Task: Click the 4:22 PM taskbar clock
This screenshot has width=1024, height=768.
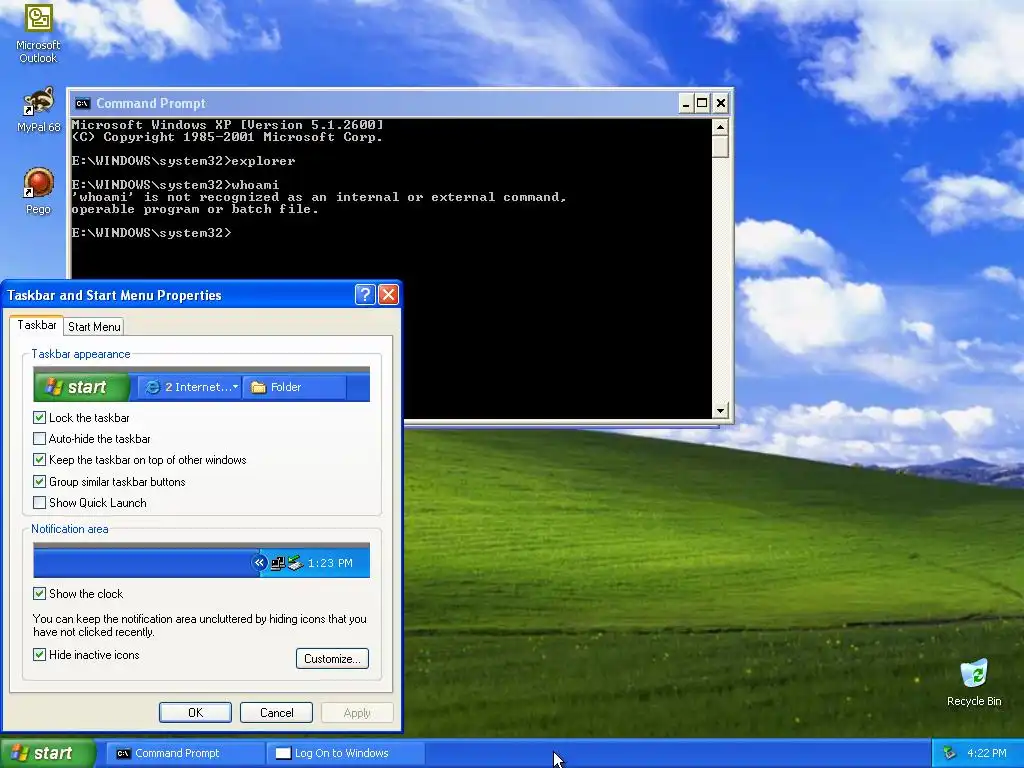Action: tap(986, 753)
